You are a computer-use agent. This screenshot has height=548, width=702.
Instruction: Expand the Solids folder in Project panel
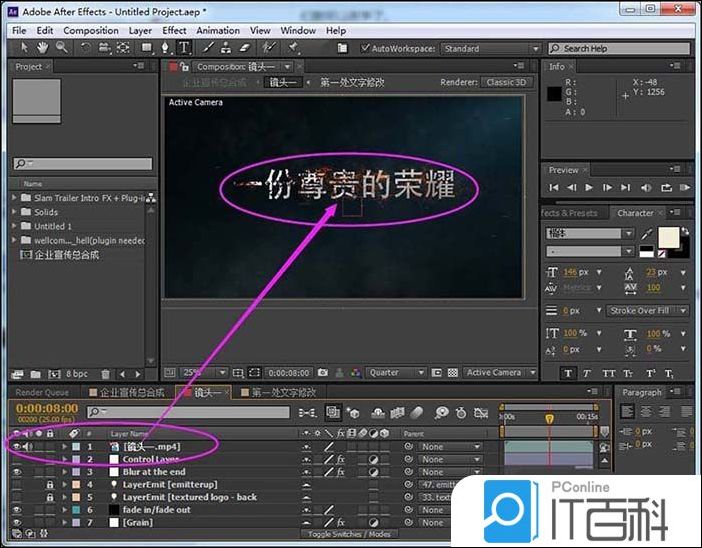[x=16, y=212]
